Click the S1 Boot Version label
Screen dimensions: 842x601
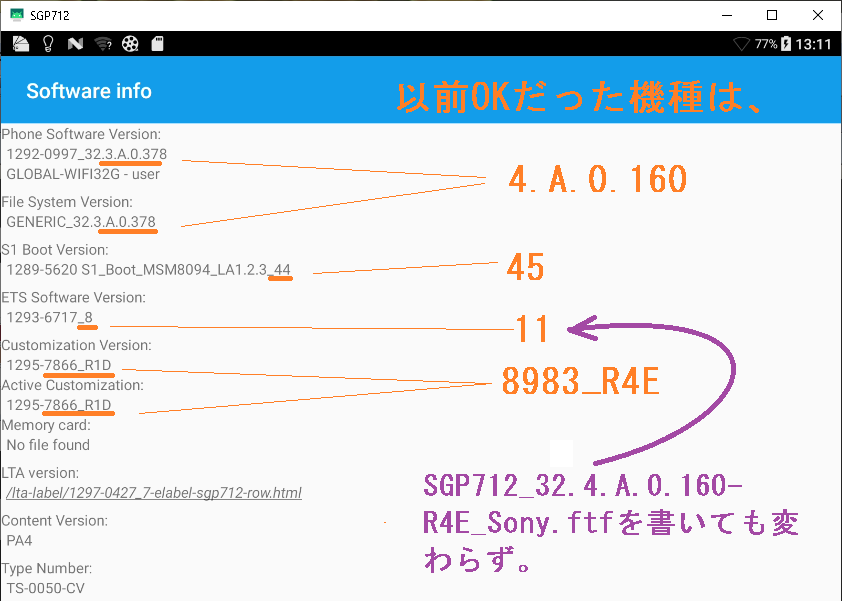55,250
